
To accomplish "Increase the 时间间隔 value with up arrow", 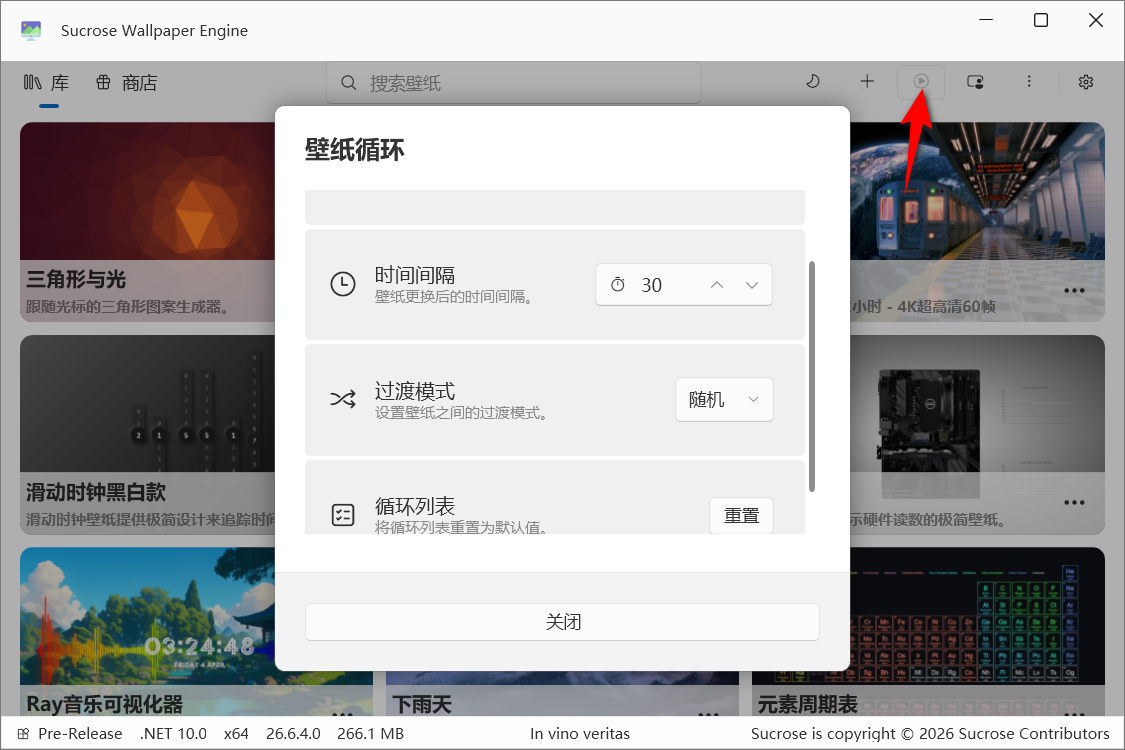I will click(x=717, y=285).
